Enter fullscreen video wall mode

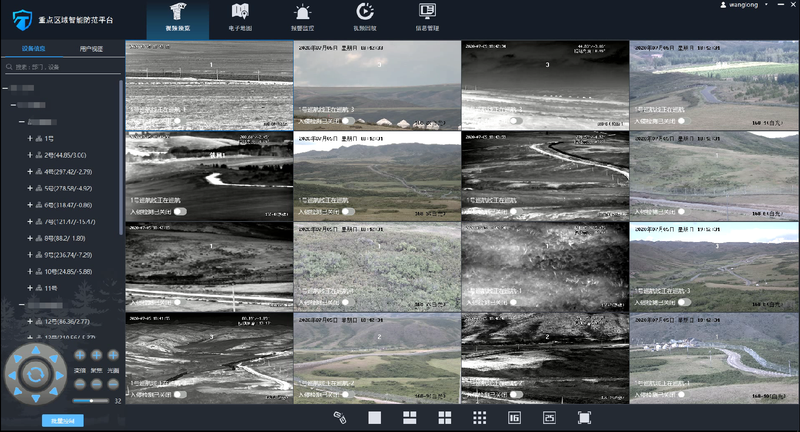(x=584, y=417)
